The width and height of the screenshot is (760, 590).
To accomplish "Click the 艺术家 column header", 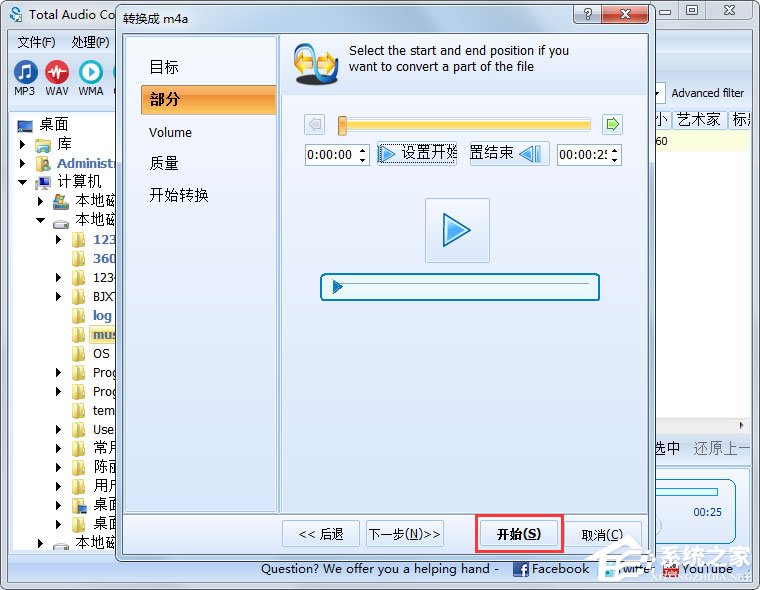I will [698, 119].
